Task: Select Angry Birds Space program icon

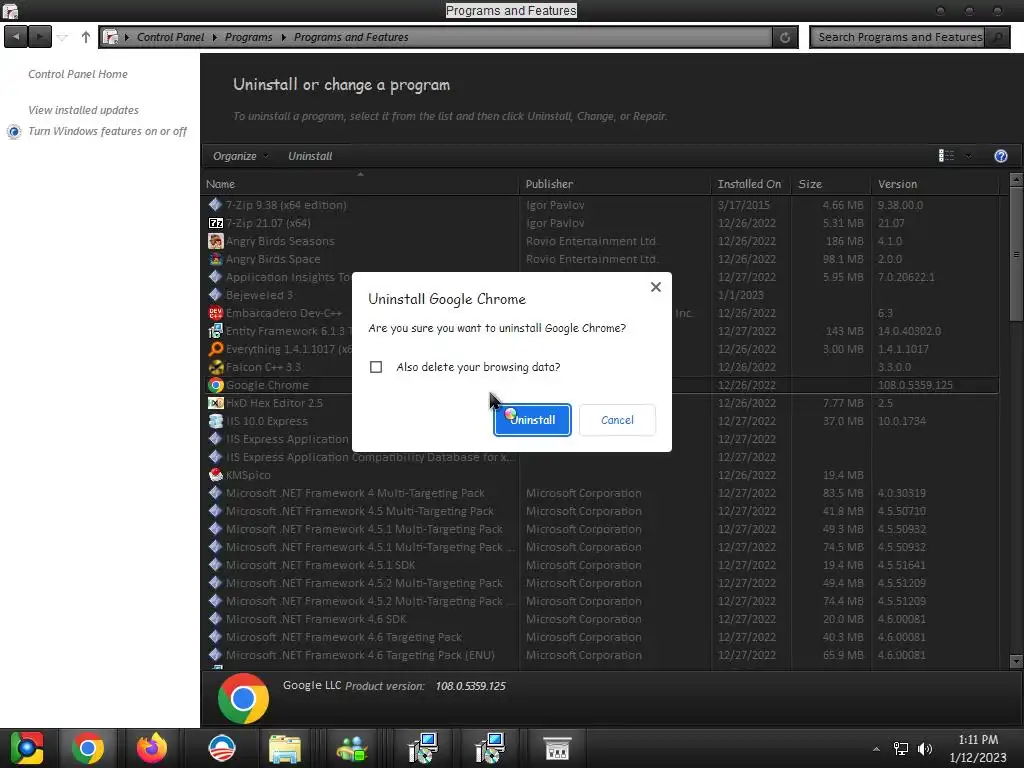Action: coord(216,259)
